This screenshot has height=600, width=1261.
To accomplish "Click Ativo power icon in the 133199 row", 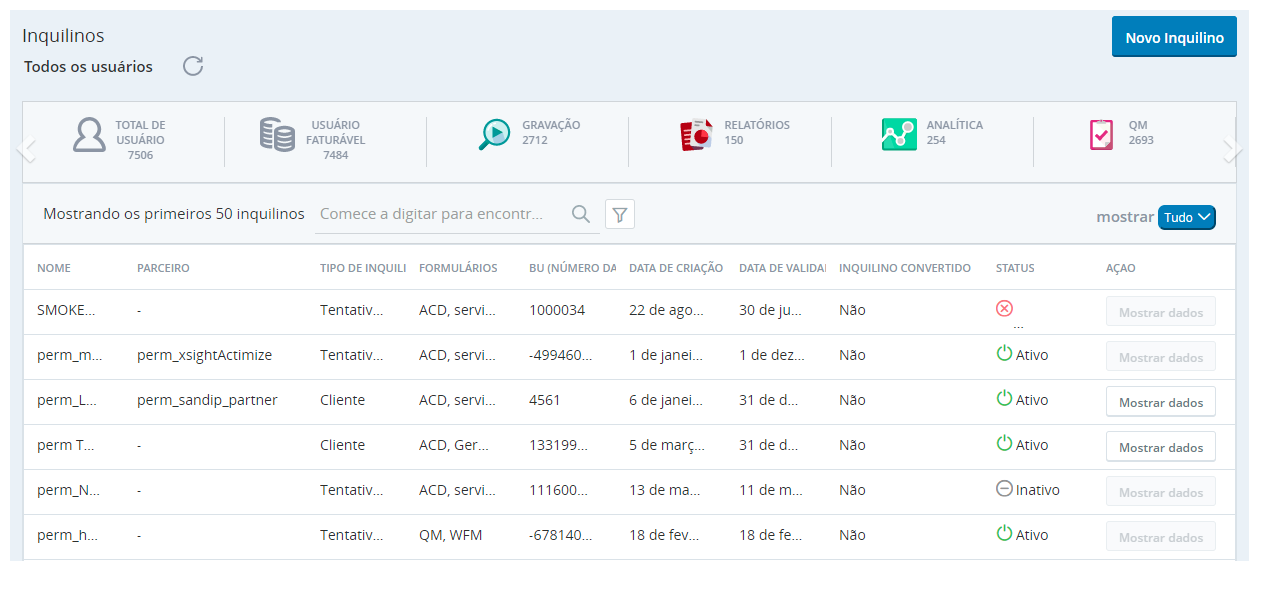I will coord(1005,443).
